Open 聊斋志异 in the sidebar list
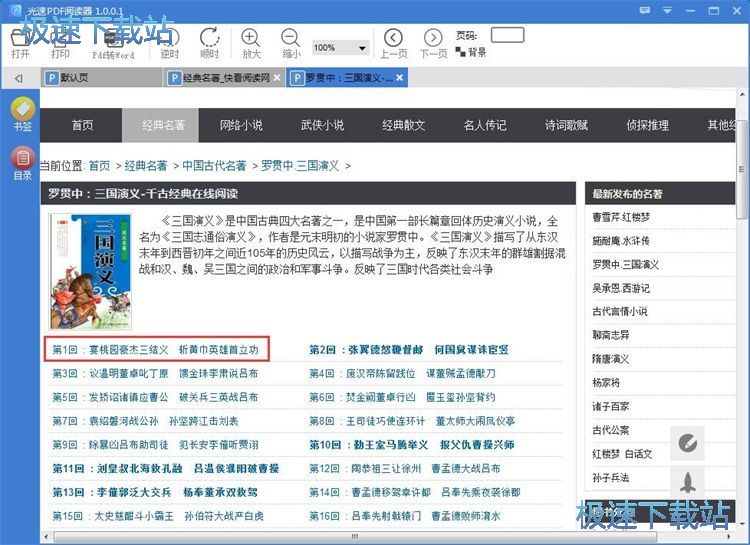The width and height of the screenshot is (750, 545). click(x=611, y=335)
